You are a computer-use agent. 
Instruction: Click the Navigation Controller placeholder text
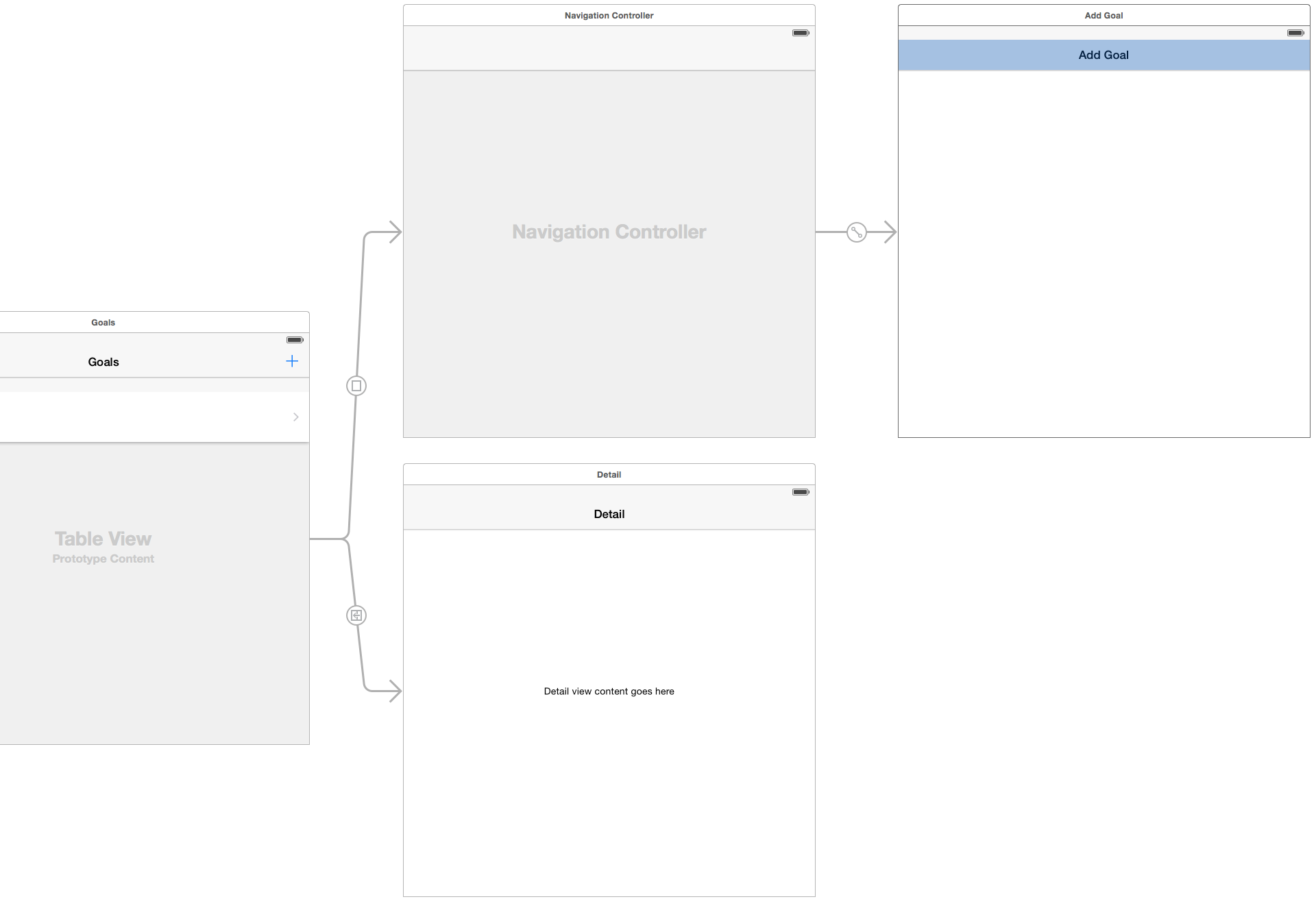click(x=609, y=232)
